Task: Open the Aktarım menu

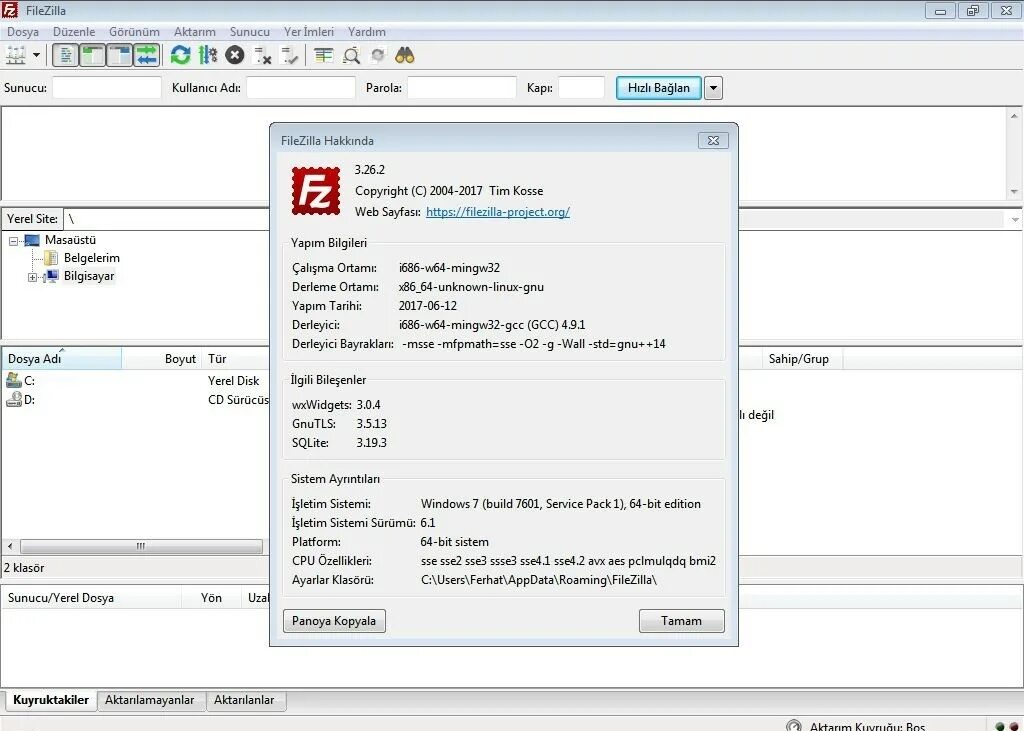Action: point(195,31)
